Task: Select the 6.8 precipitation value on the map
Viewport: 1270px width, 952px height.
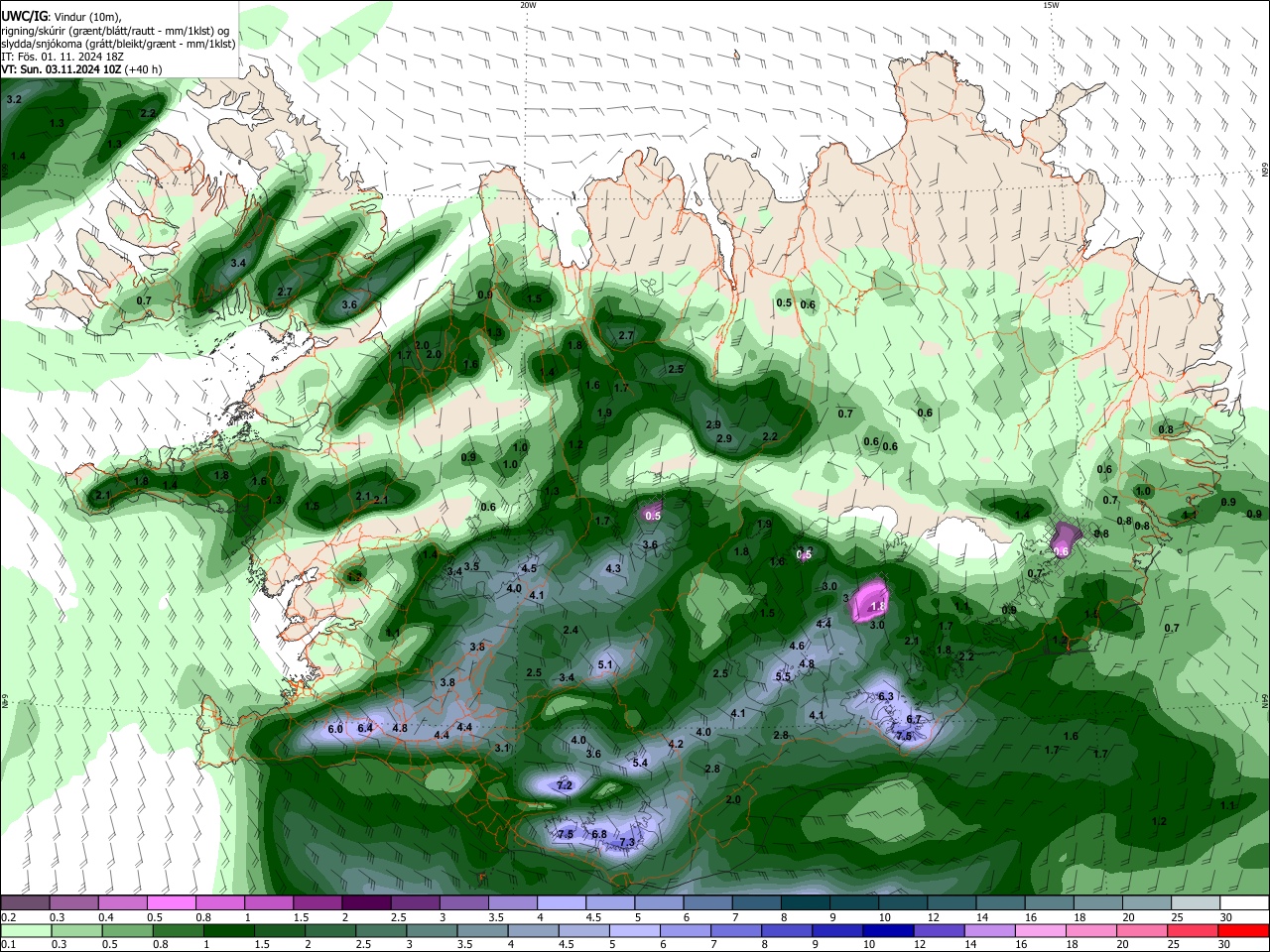Action: pos(599,835)
